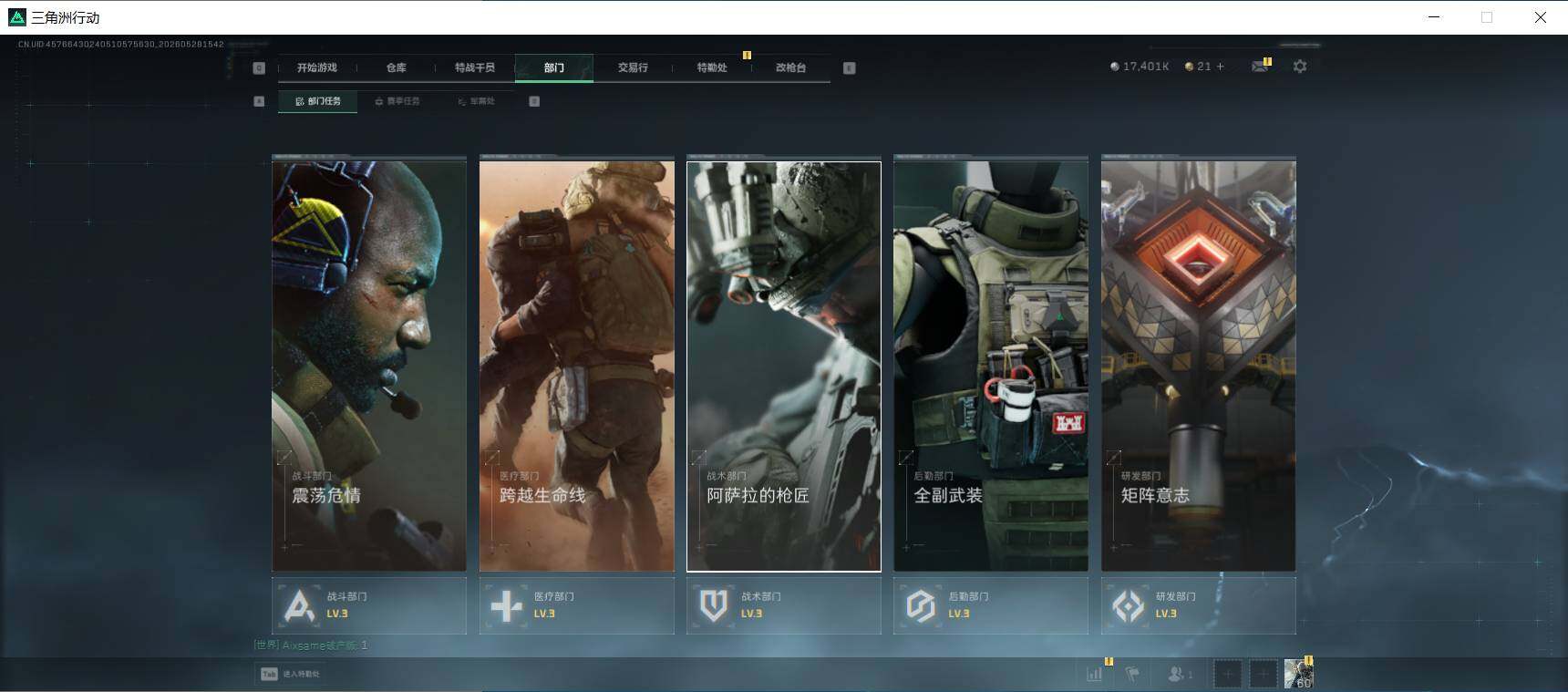1568x692 pixels.
Task: Switch to the 改枪台 tab
Action: 790,67
